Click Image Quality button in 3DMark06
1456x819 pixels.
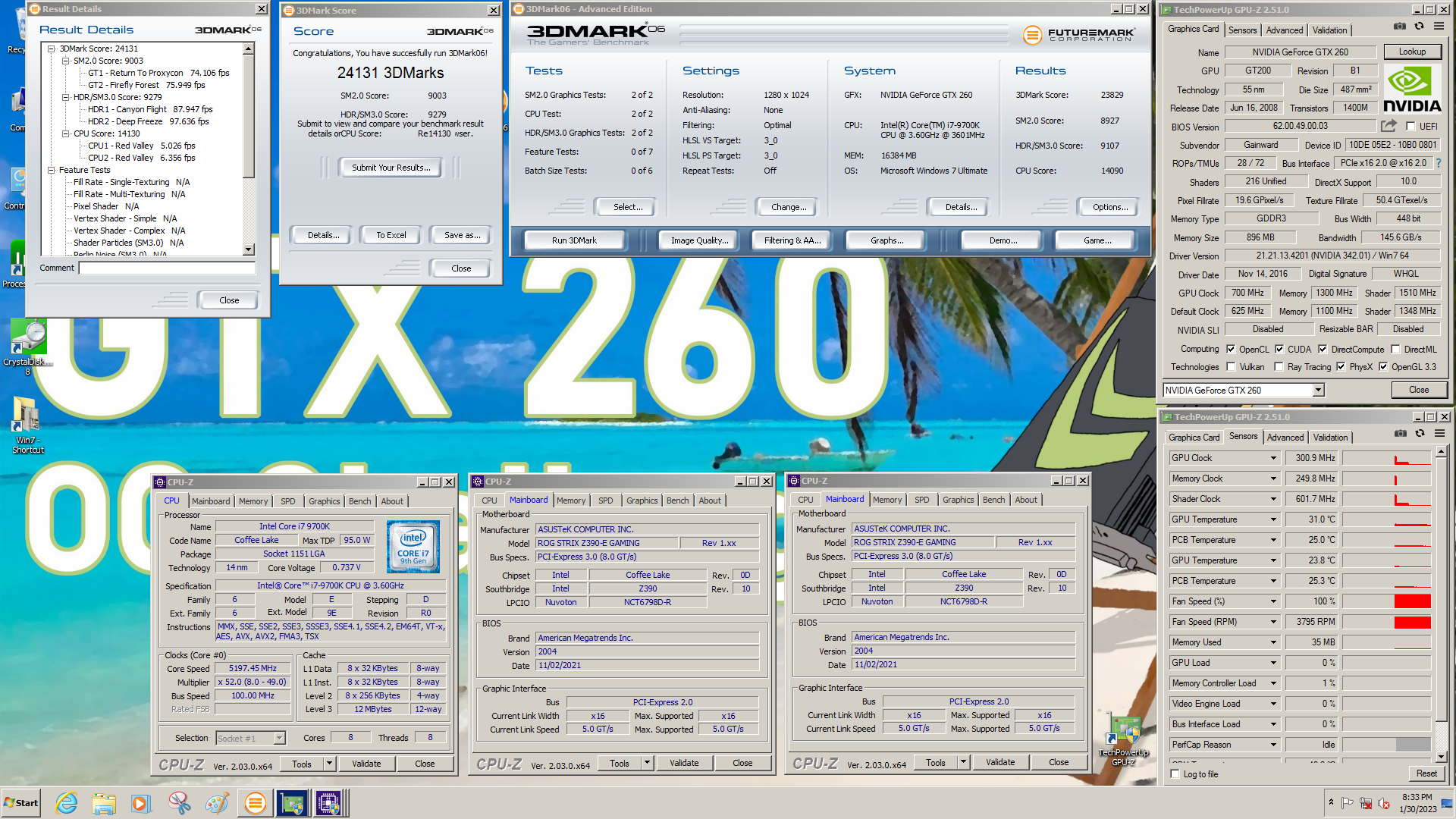click(x=699, y=240)
